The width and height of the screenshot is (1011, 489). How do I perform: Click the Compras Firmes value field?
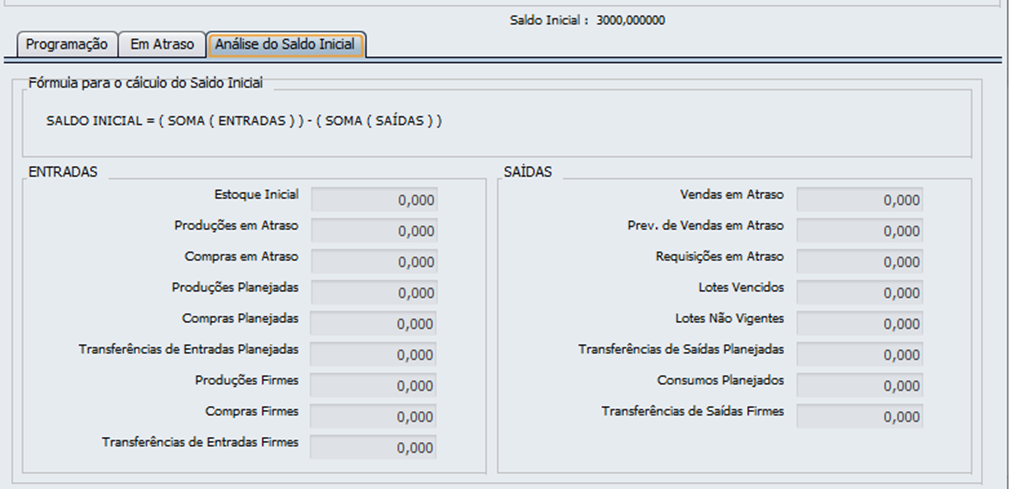[374, 417]
